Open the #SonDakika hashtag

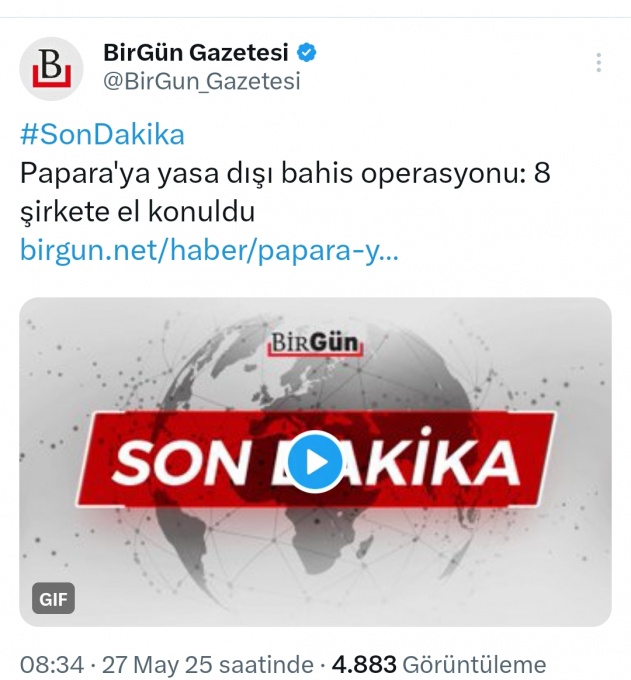coord(102,134)
